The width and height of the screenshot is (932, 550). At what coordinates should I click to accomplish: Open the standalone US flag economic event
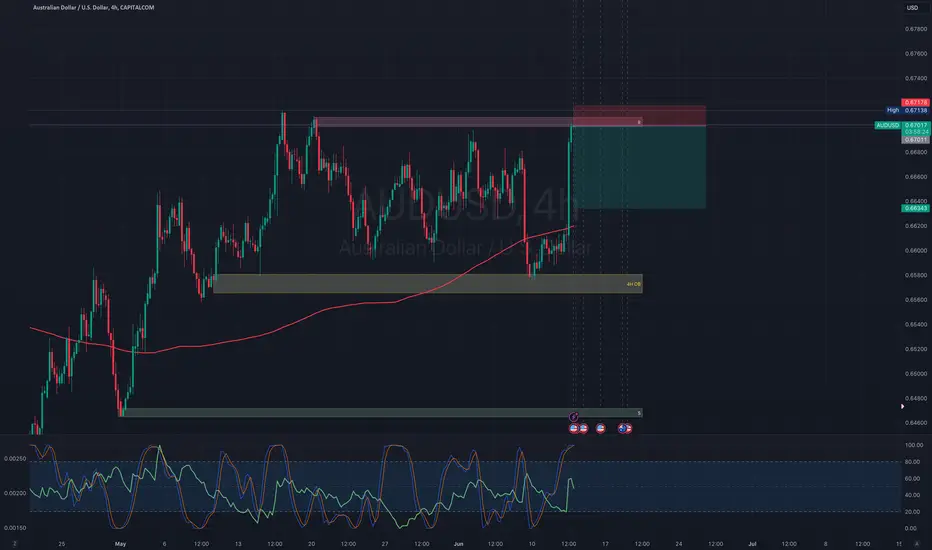tap(600, 428)
